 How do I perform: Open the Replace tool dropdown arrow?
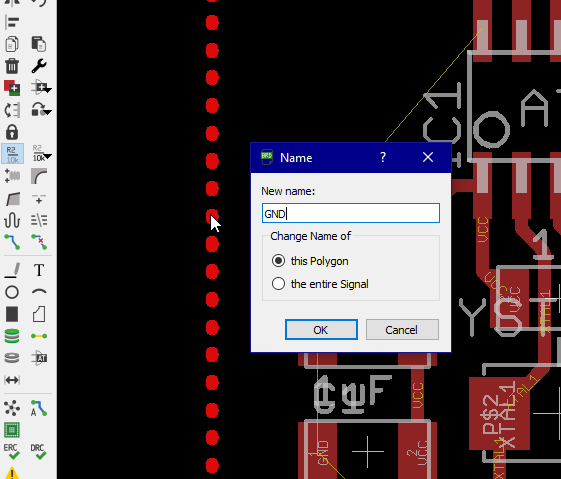coord(48,89)
